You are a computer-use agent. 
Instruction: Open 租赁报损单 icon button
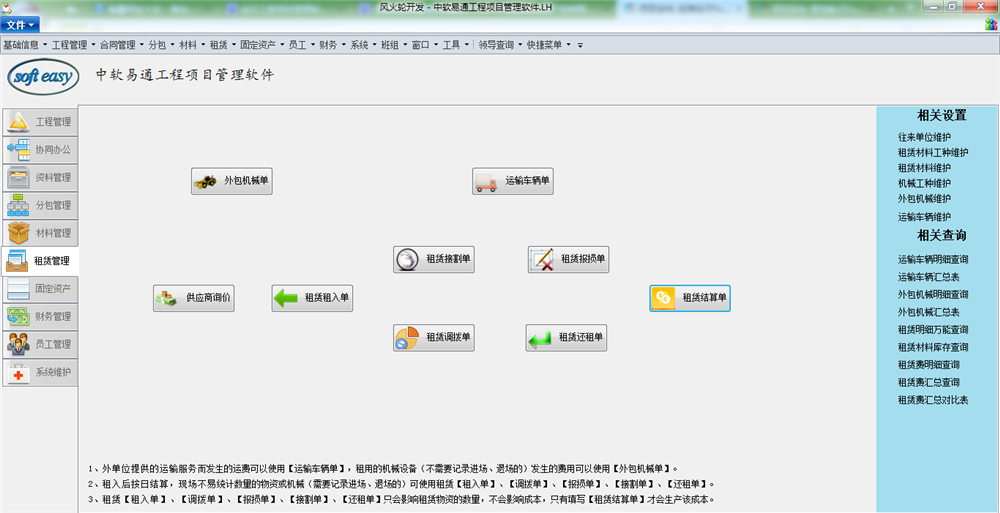[x=568, y=259]
